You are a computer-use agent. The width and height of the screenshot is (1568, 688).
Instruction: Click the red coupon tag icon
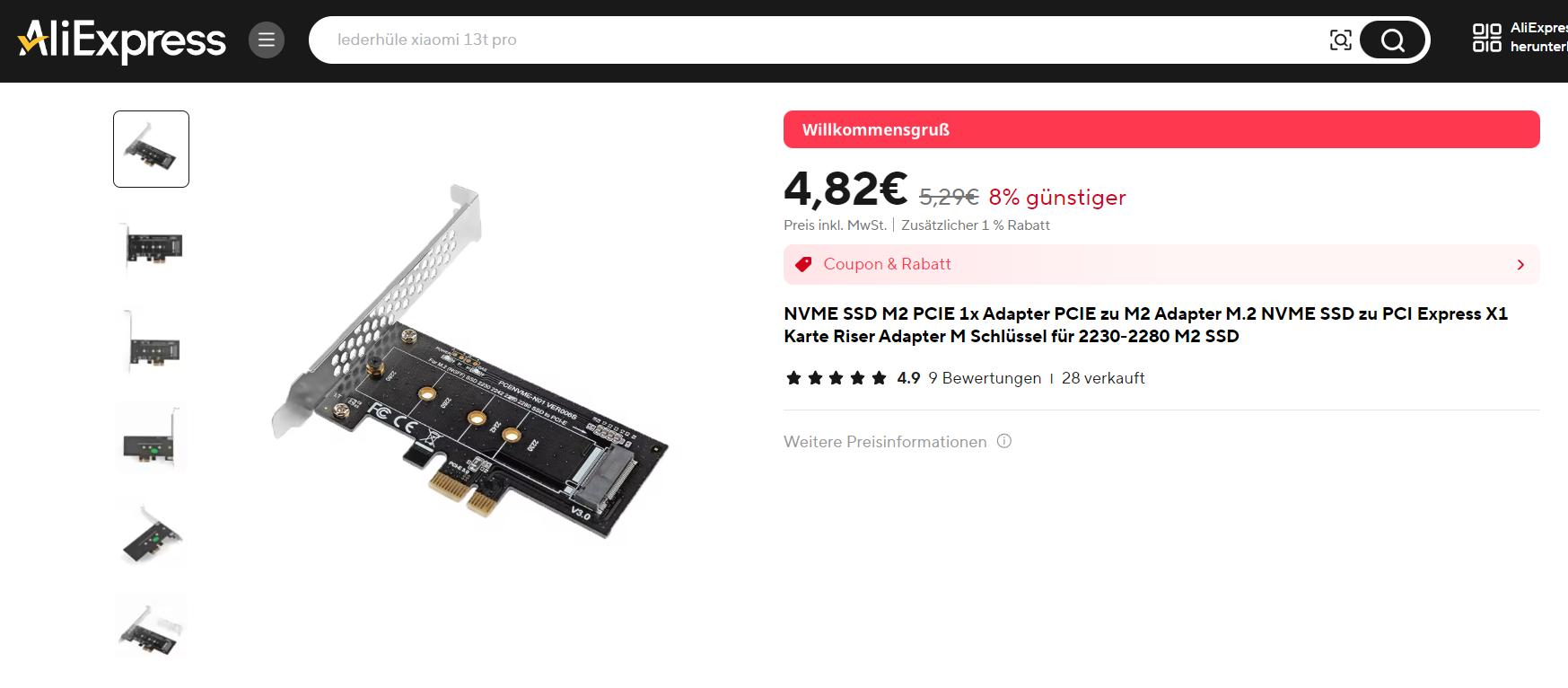pyautogui.click(x=804, y=264)
